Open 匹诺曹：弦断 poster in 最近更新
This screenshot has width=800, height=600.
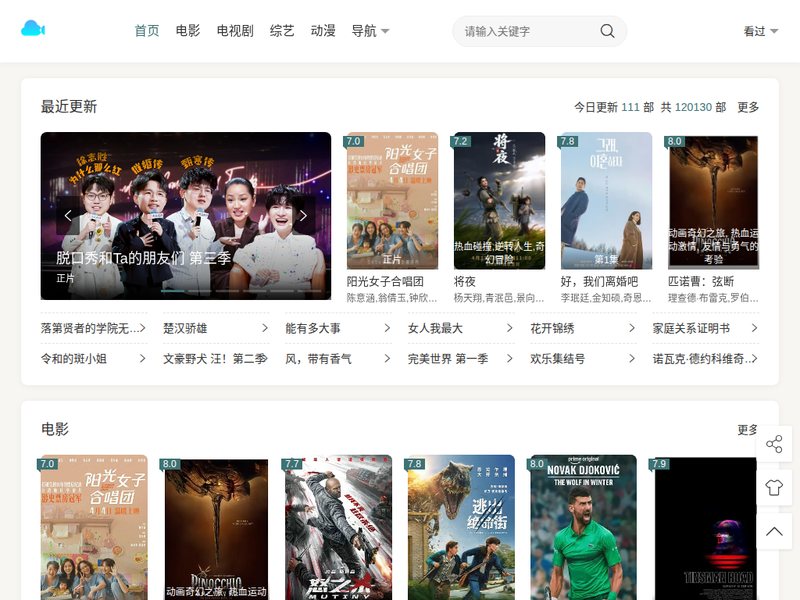714,201
